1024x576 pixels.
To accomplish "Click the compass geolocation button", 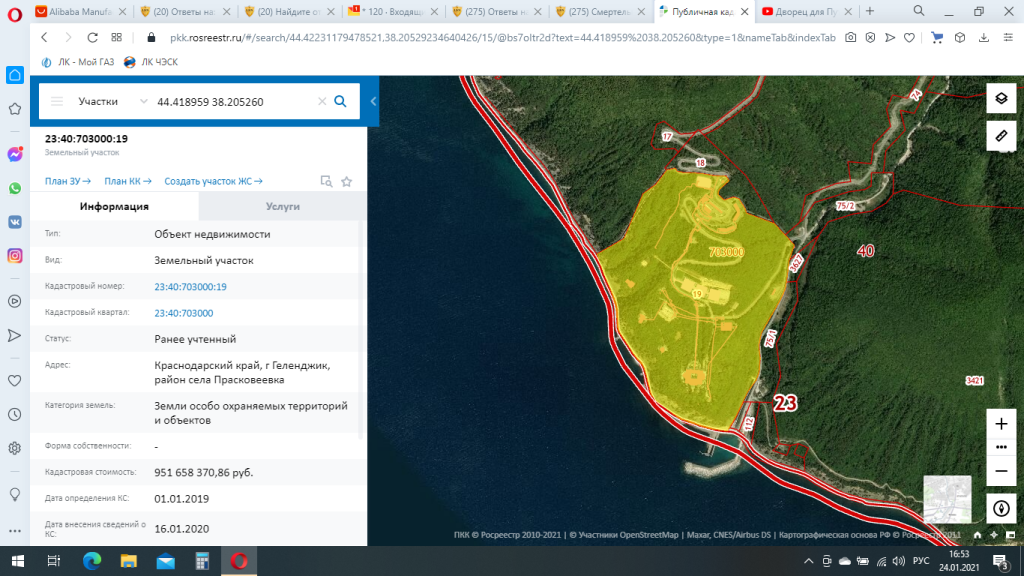I will click(1001, 508).
